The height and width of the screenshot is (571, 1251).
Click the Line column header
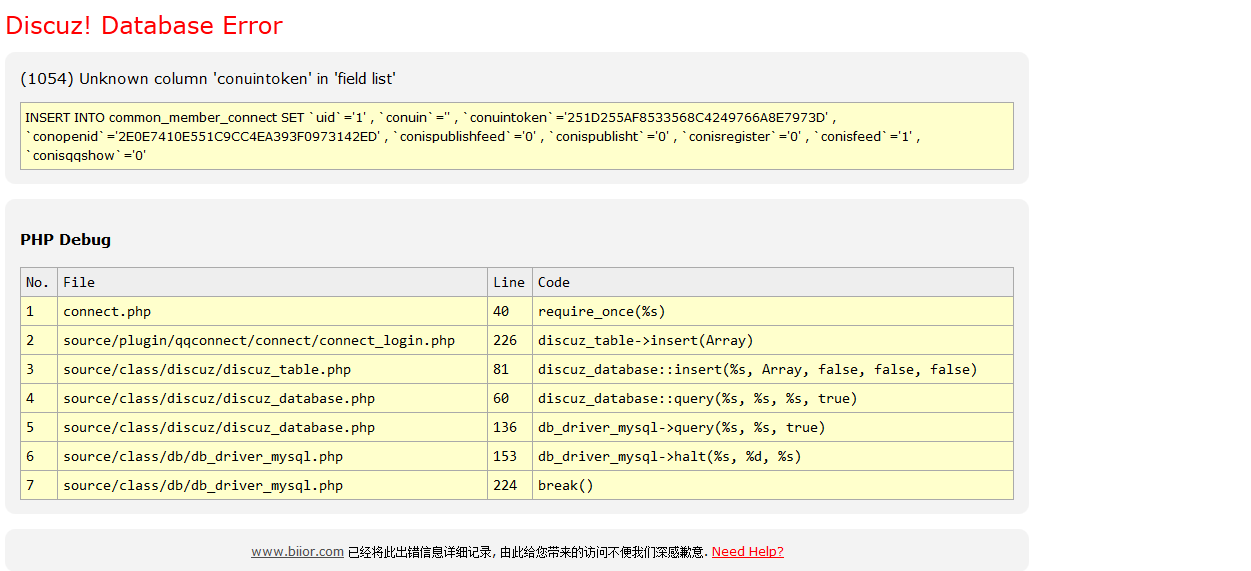[x=508, y=282]
